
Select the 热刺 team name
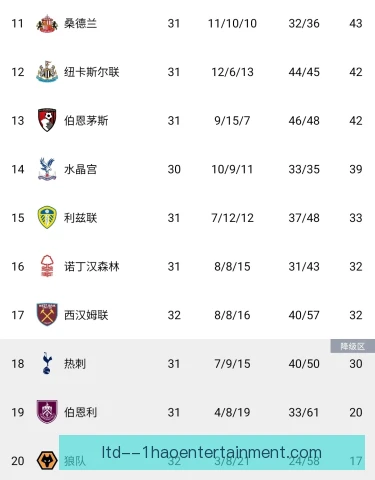(75, 363)
